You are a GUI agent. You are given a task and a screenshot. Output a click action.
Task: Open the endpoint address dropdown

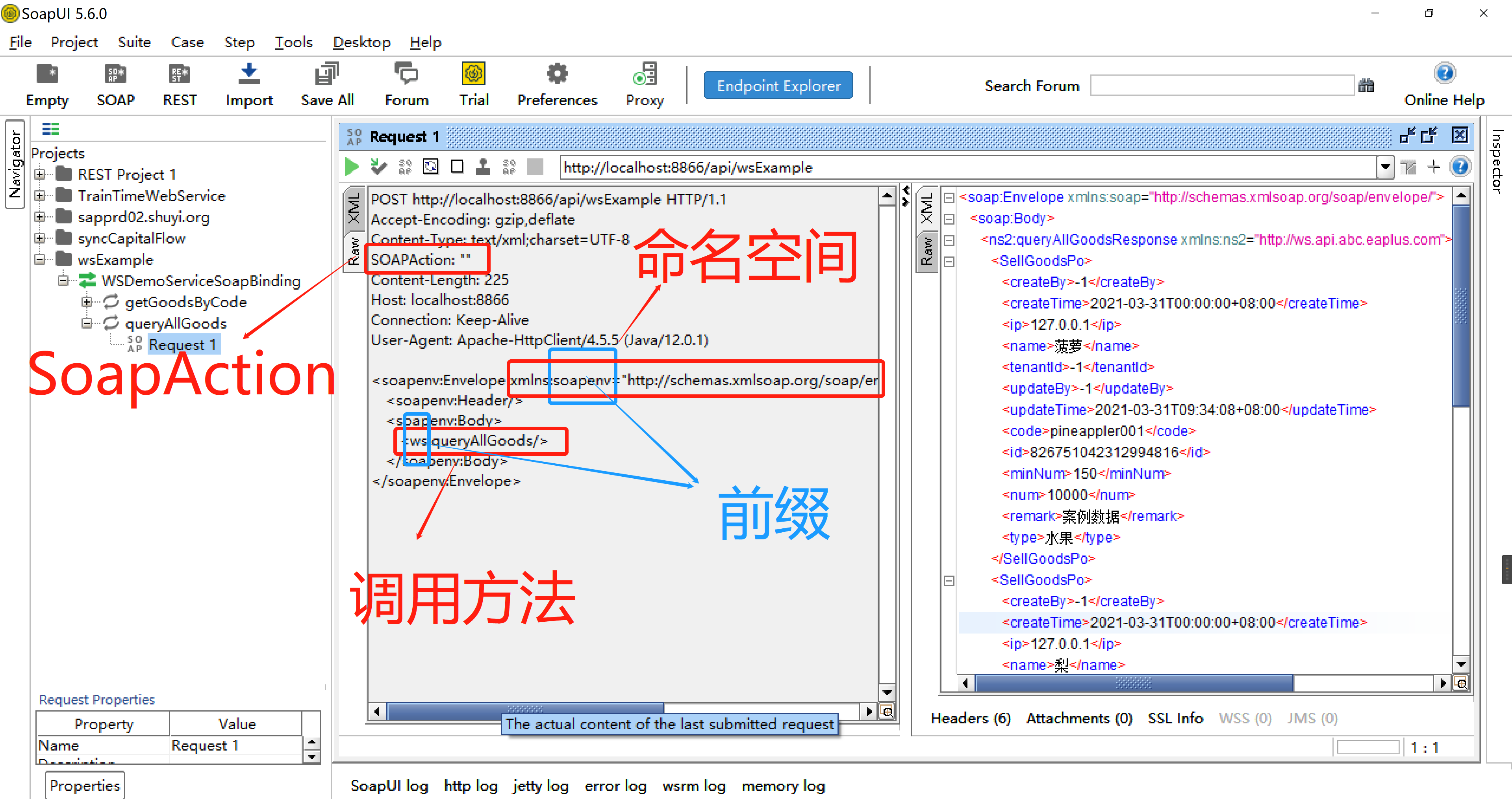pos(1385,167)
